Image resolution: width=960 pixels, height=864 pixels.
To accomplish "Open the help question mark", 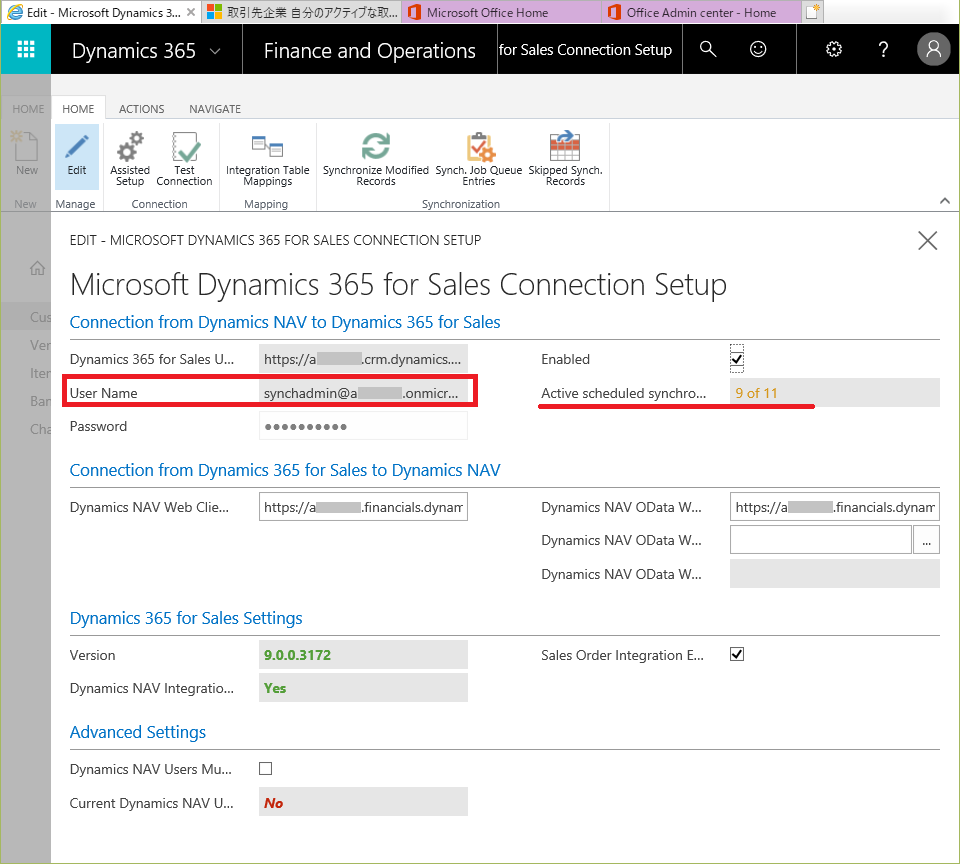I will point(883,49).
